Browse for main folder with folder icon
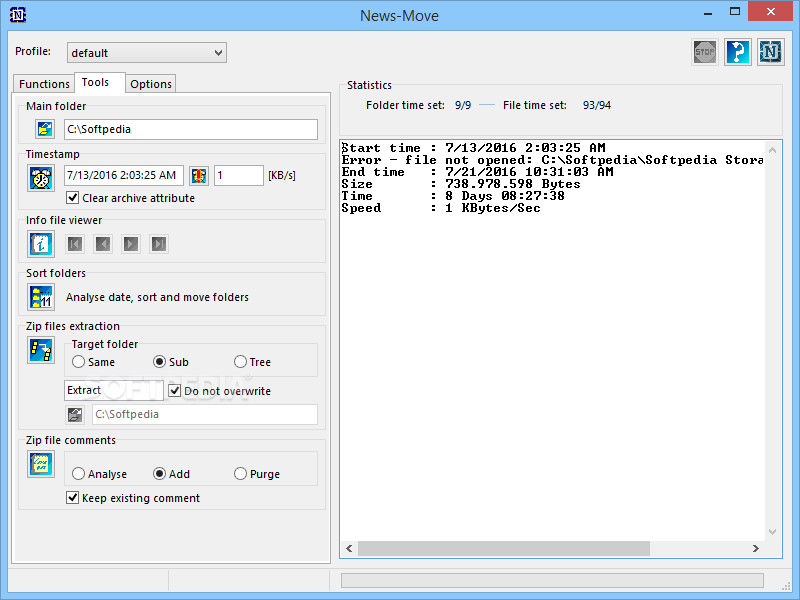Viewport: 800px width, 600px height. click(x=45, y=129)
